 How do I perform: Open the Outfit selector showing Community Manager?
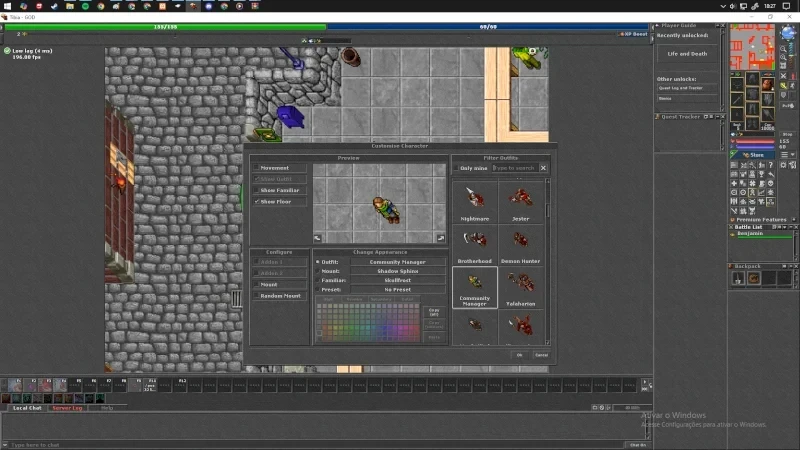[x=397, y=262]
